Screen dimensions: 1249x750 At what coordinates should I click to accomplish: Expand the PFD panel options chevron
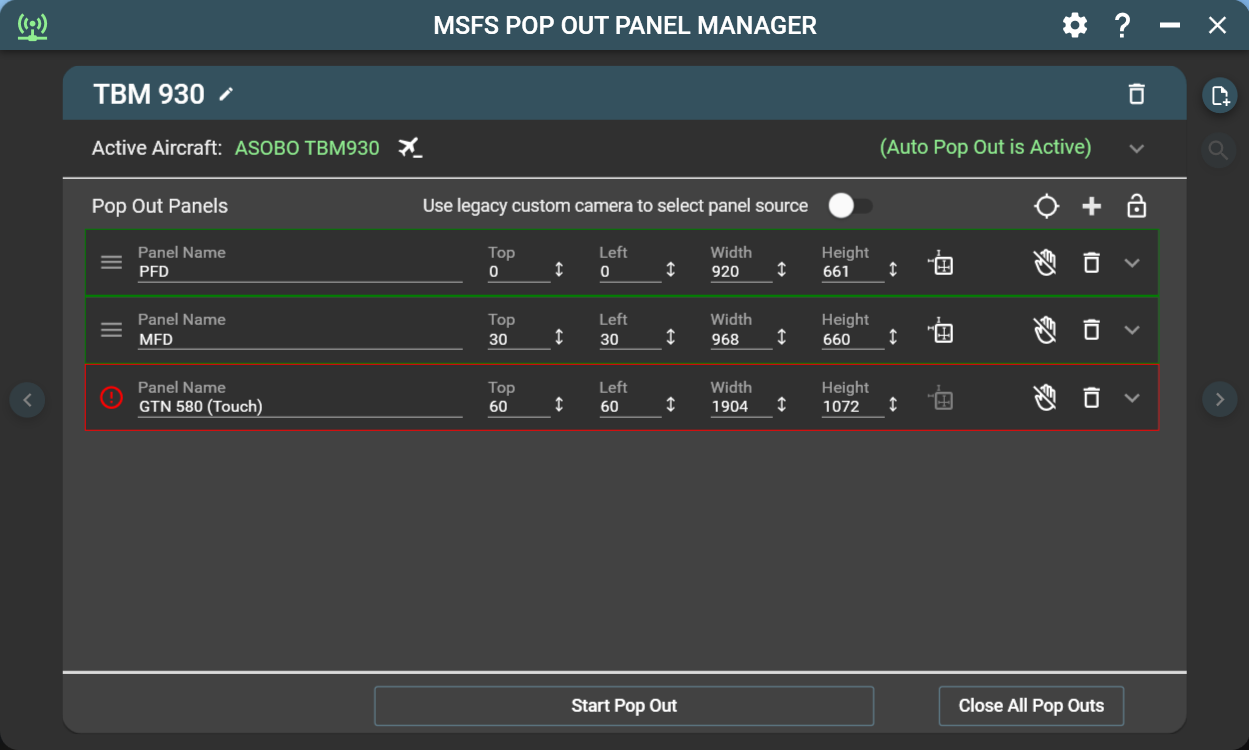tap(1132, 263)
